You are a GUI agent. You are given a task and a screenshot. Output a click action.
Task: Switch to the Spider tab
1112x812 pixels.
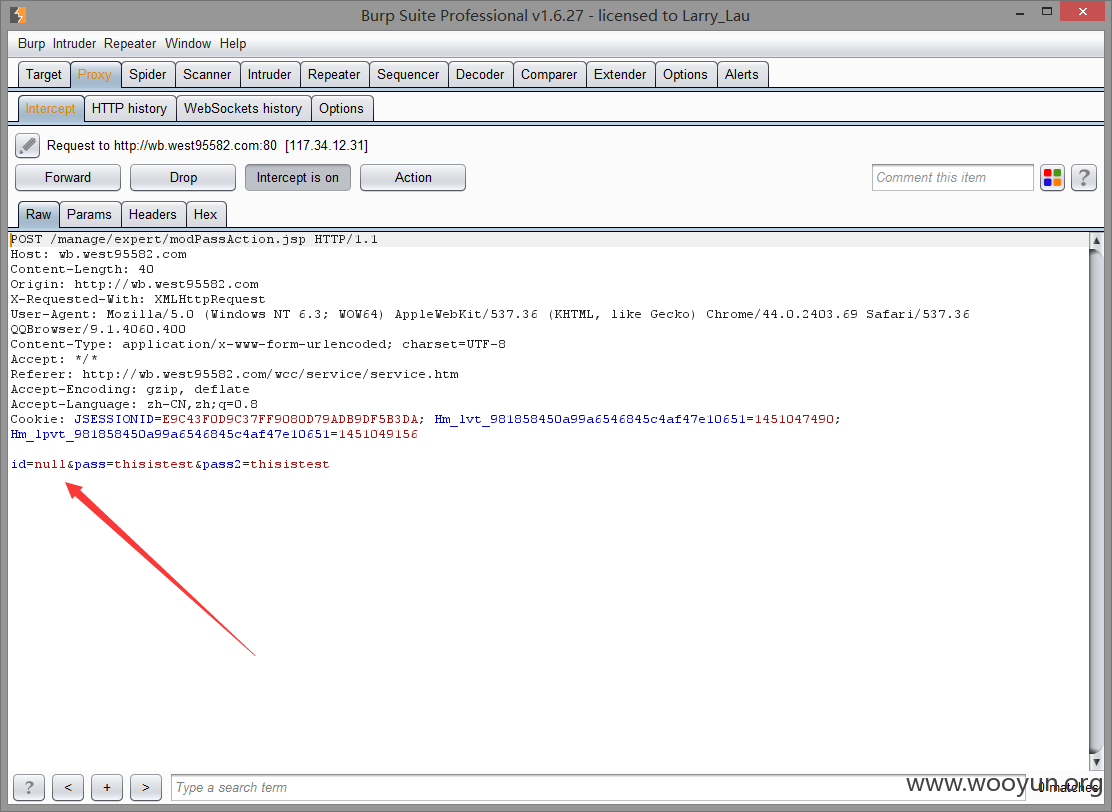(148, 74)
